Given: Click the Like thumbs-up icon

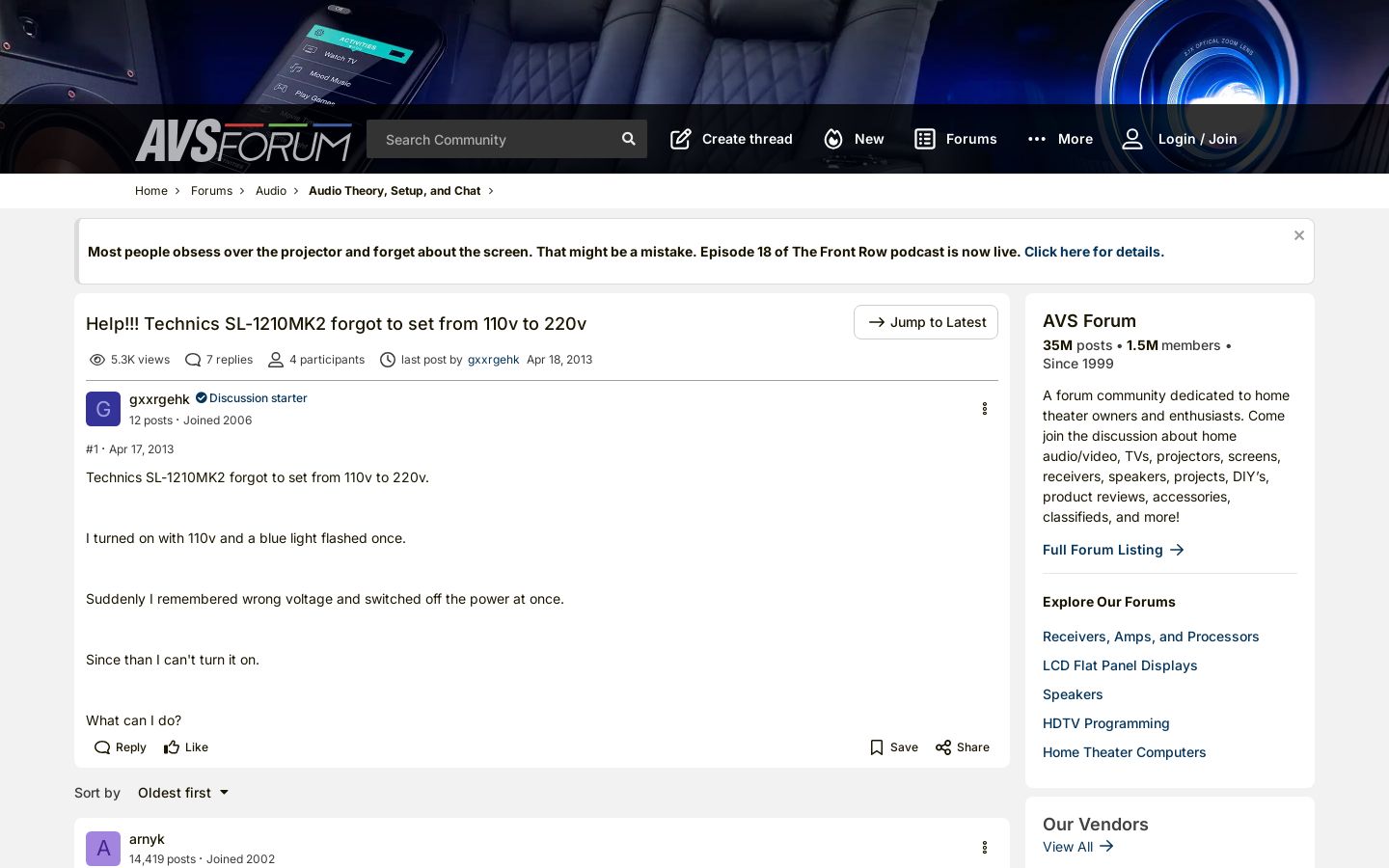Looking at the screenshot, I should (x=172, y=747).
